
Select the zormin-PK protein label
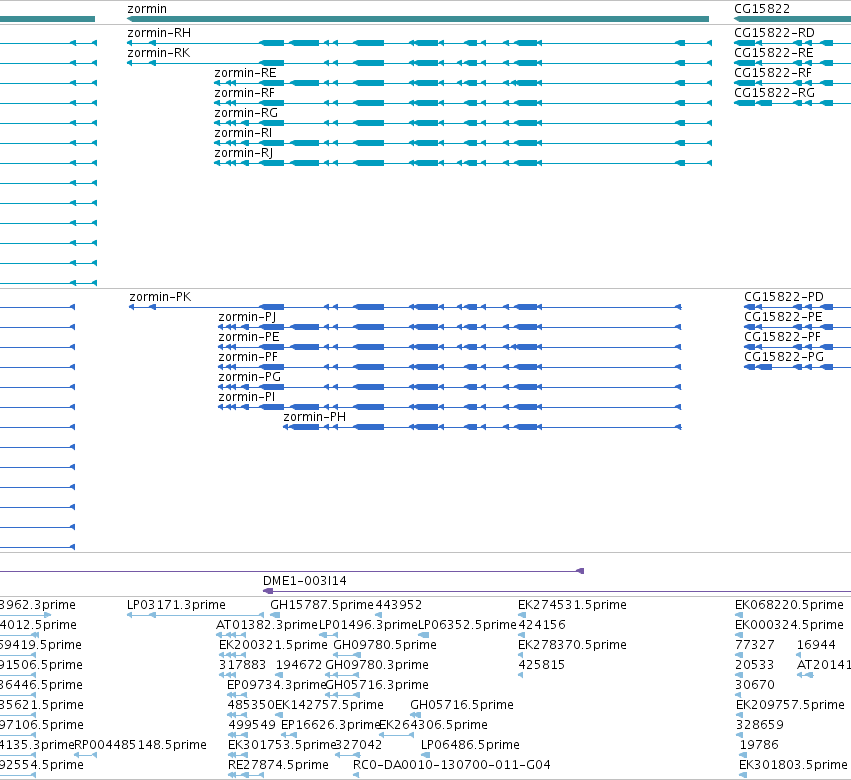click(x=160, y=297)
